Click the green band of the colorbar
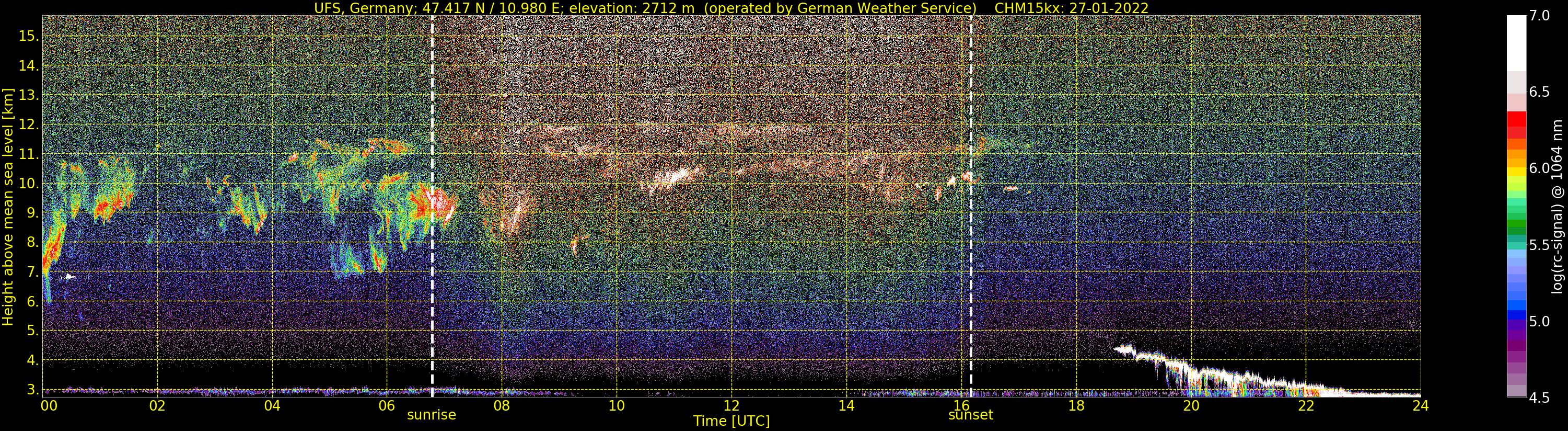This screenshot has height=431, width=1568. [1516, 222]
